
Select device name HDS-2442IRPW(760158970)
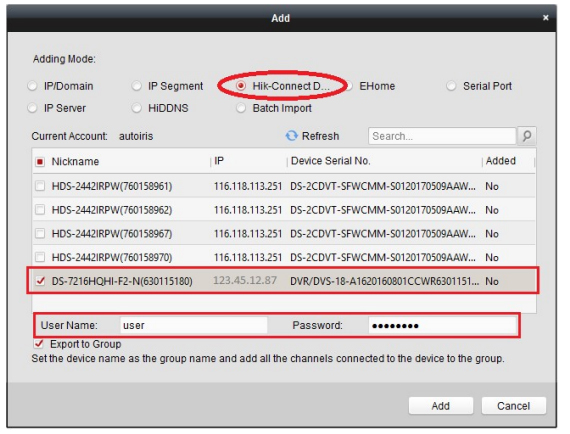[112, 257]
